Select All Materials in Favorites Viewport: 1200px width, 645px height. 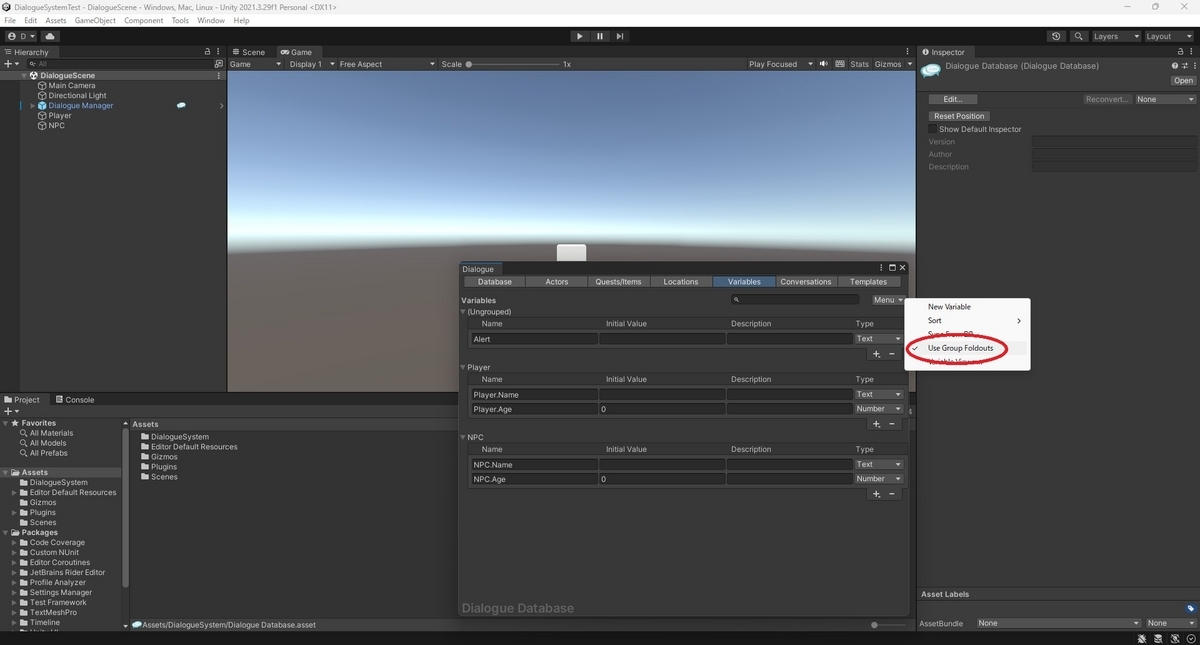tap(51, 433)
